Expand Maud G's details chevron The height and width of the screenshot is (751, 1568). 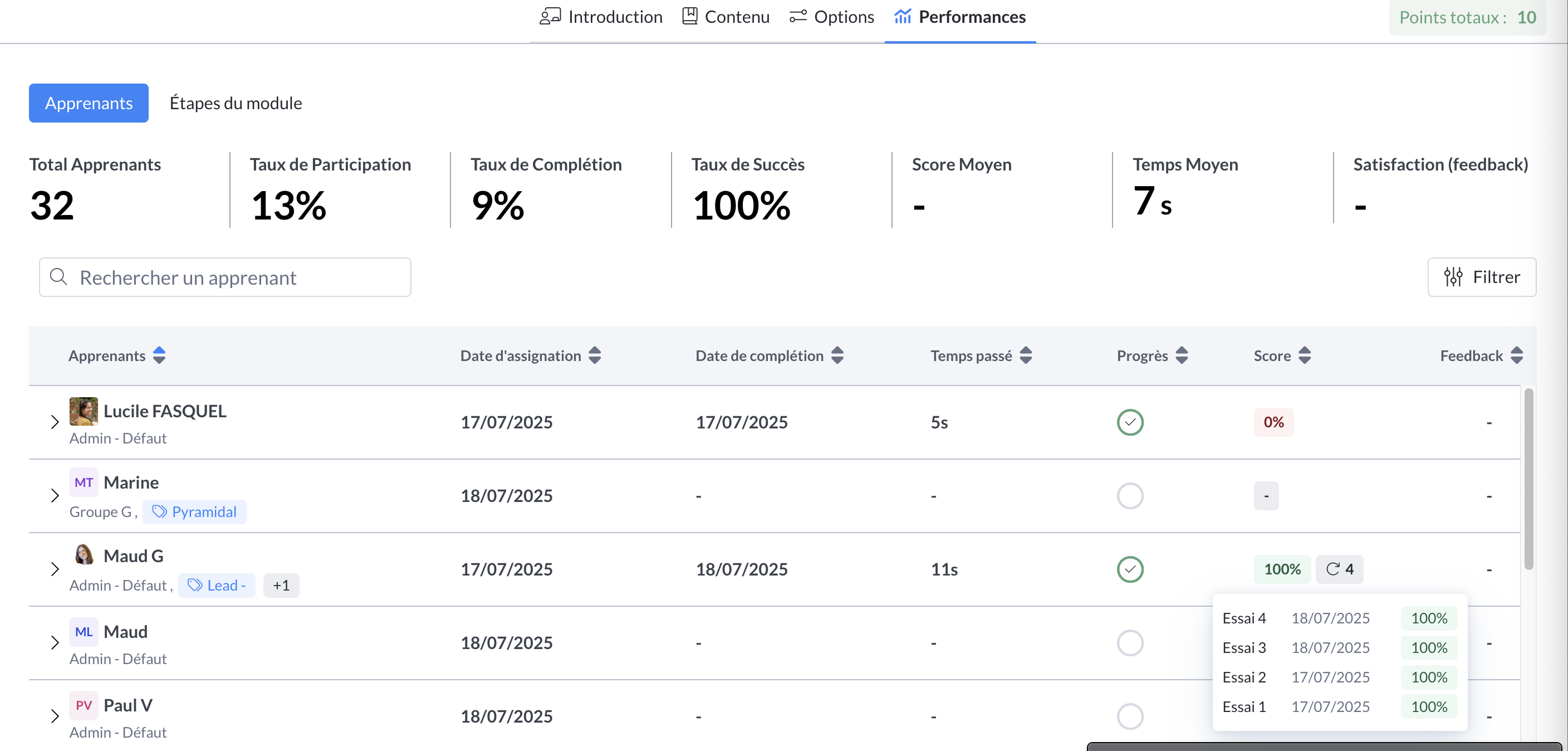pyautogui.click(x=53, y=569)
